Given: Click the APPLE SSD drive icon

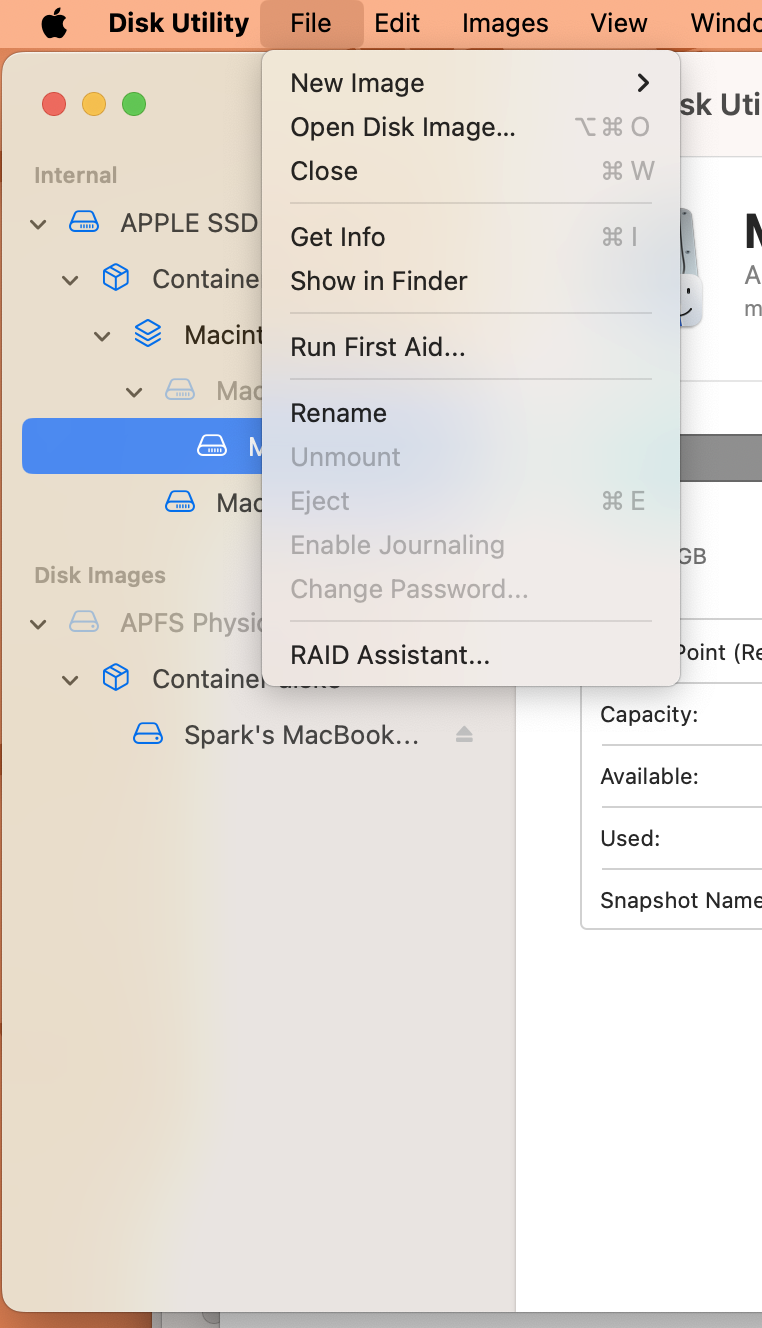Looking at the screenshot, I should [84, 223].
